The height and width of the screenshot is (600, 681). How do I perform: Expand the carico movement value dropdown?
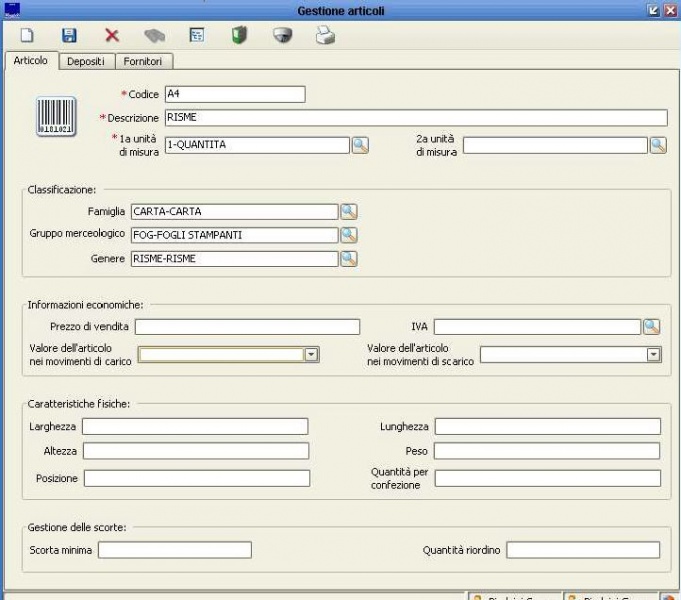coord(310,354)
